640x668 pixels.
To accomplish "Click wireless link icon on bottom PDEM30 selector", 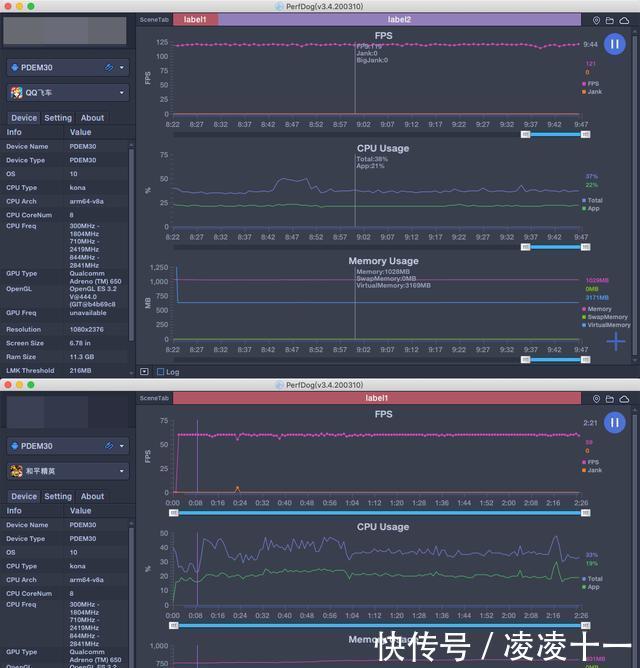I will click(x=109, y=446).
